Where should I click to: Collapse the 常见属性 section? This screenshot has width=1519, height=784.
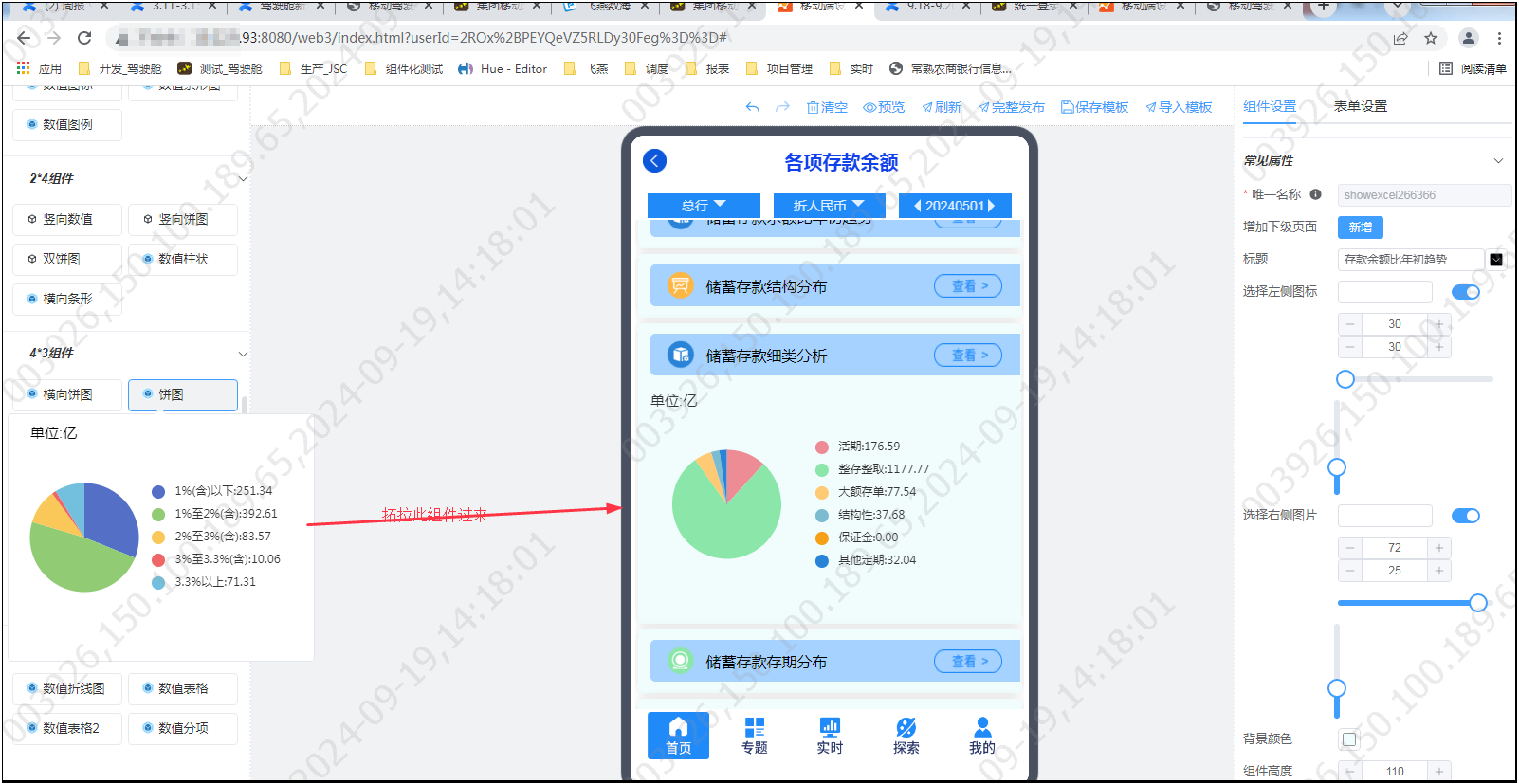(1499, 161)
